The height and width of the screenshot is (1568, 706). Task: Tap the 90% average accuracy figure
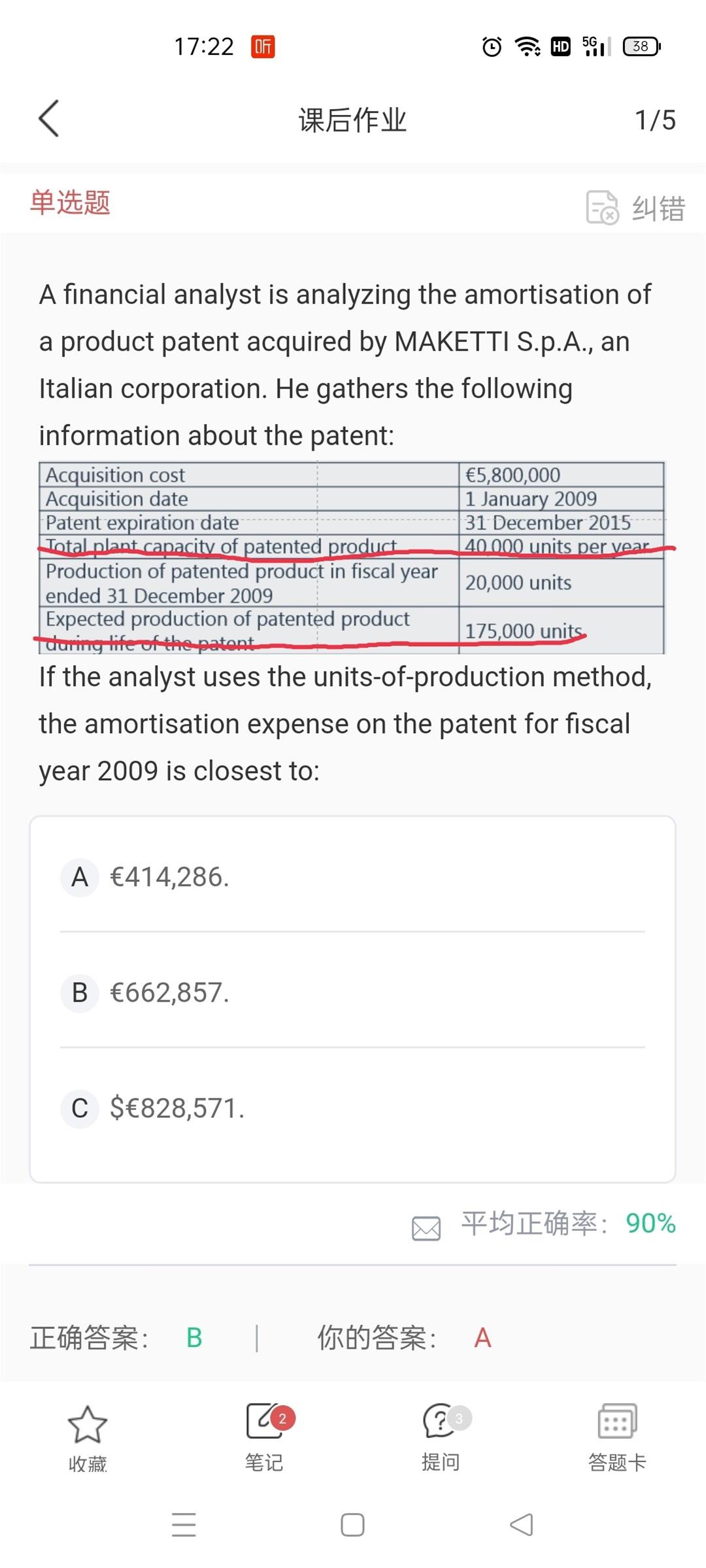[x=650, y=1223]
